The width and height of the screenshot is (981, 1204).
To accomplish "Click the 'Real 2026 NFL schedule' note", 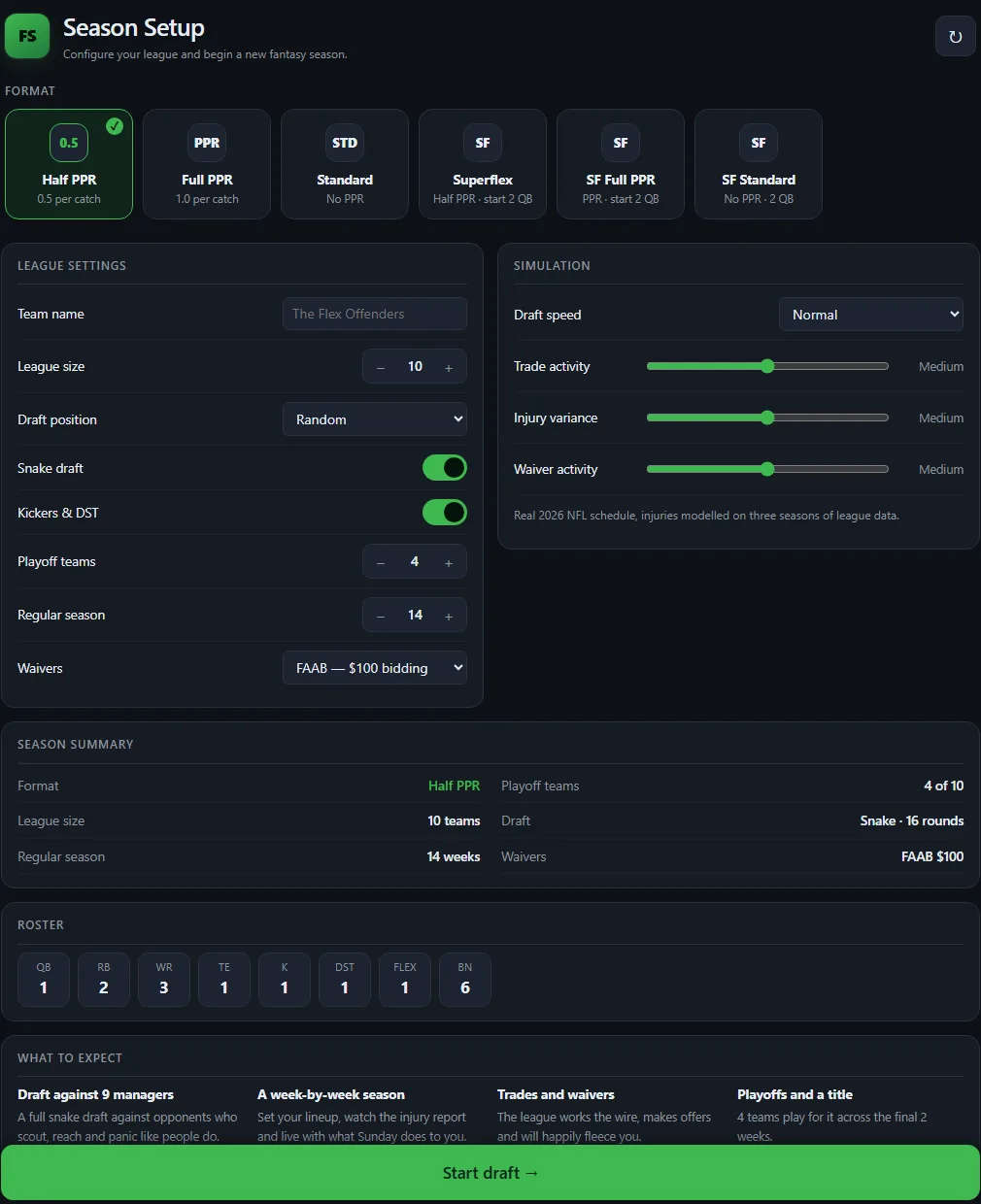I will click(x=706, y=516).
